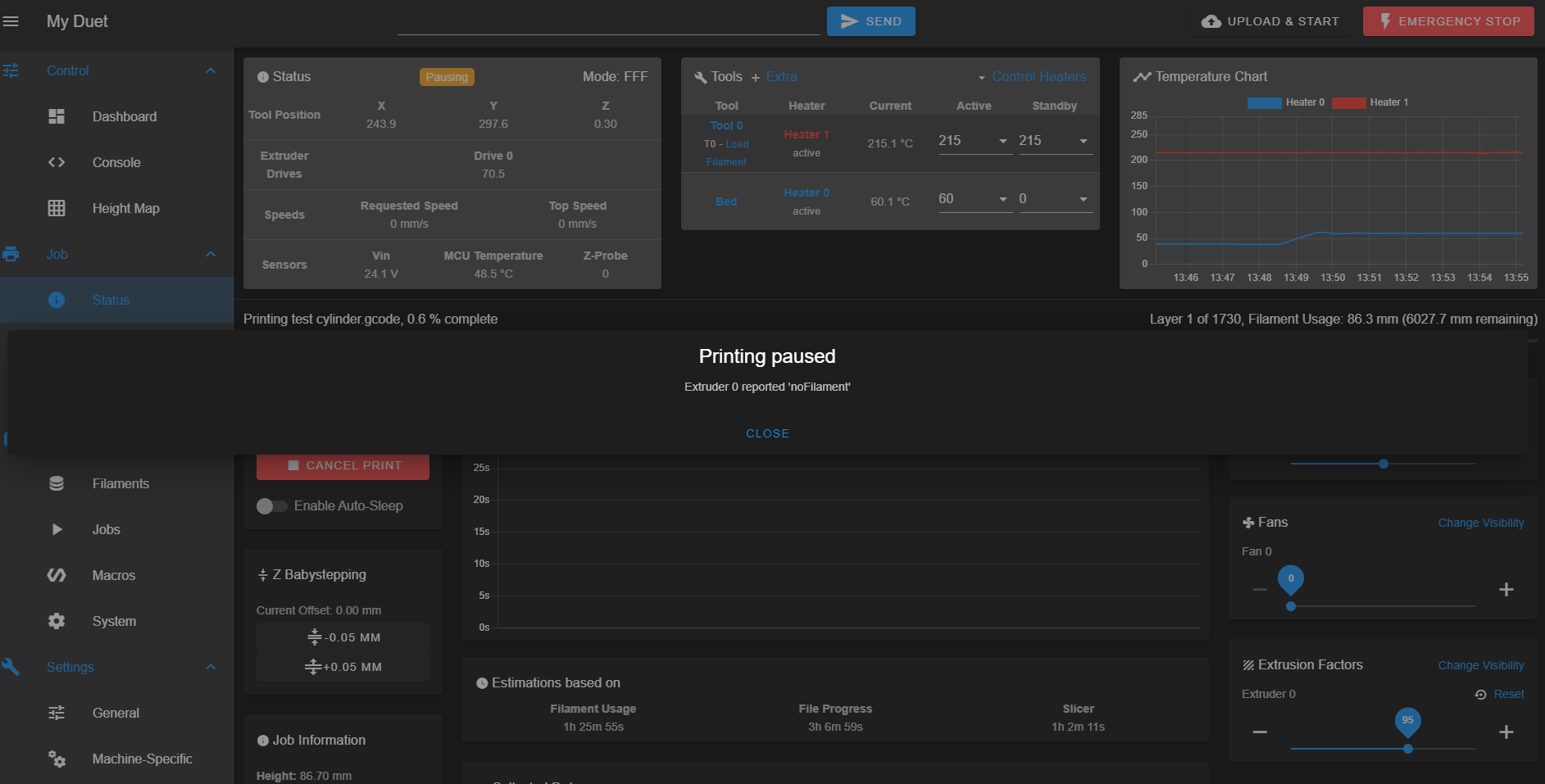The width and height of the screenshot is (1545, 784).
Task: Click the Settings wrench icon
Action: 11,667
